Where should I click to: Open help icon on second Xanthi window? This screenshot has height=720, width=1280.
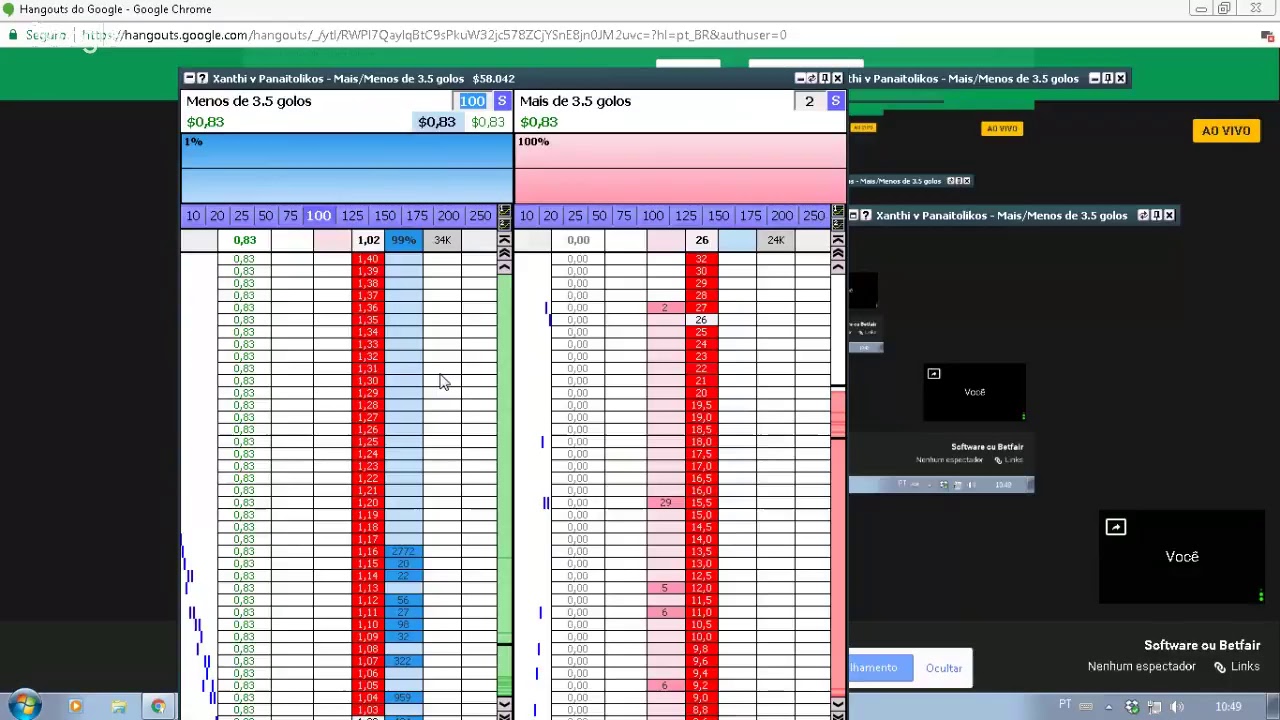(x=866, y=215)
